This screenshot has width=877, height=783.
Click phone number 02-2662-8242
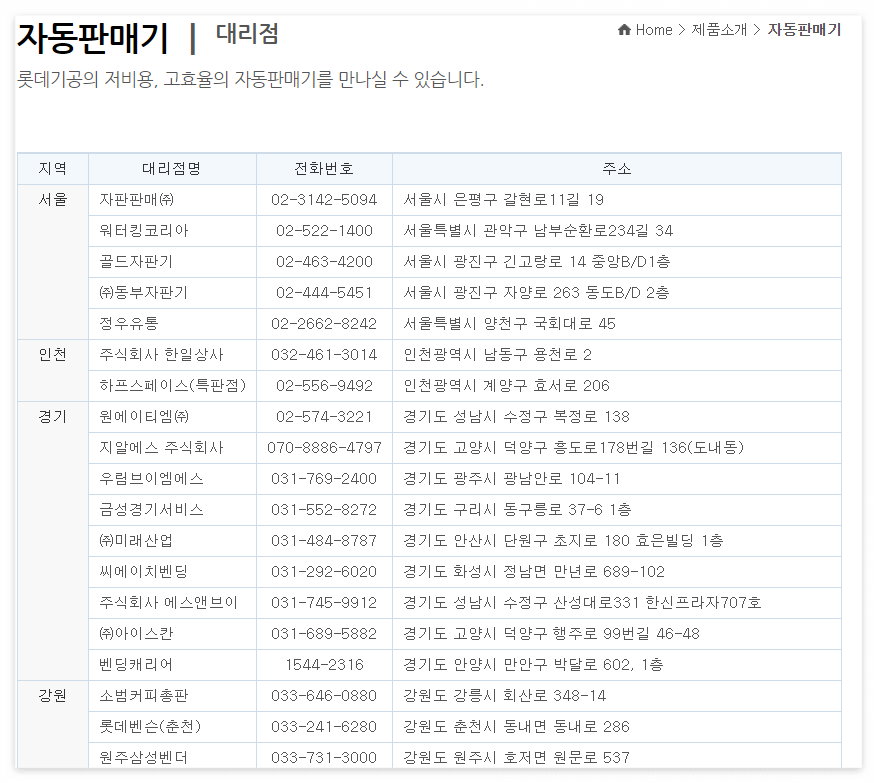tap(324, 324)
